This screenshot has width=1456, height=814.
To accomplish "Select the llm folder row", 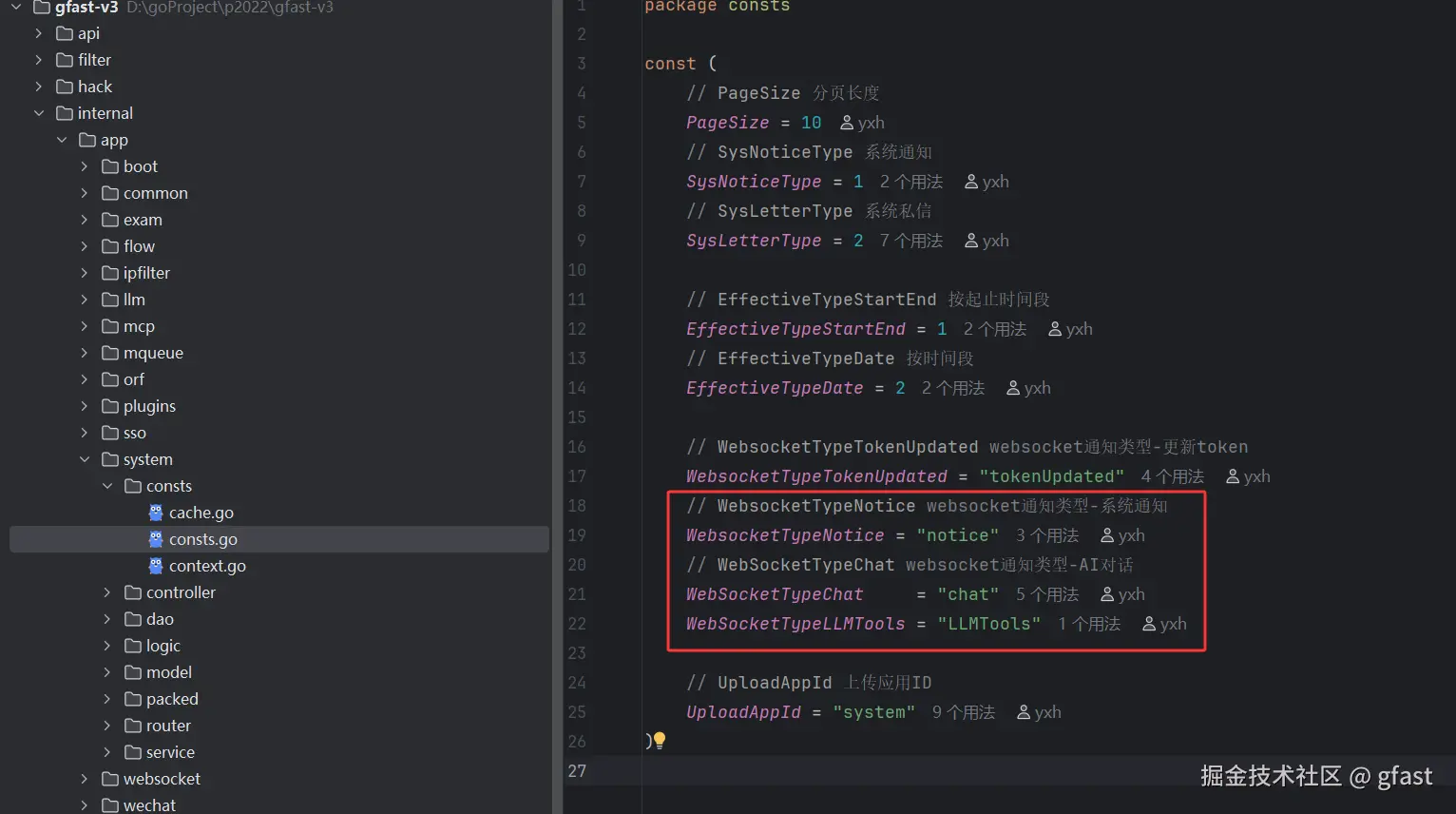I will (x=279, y=300).
